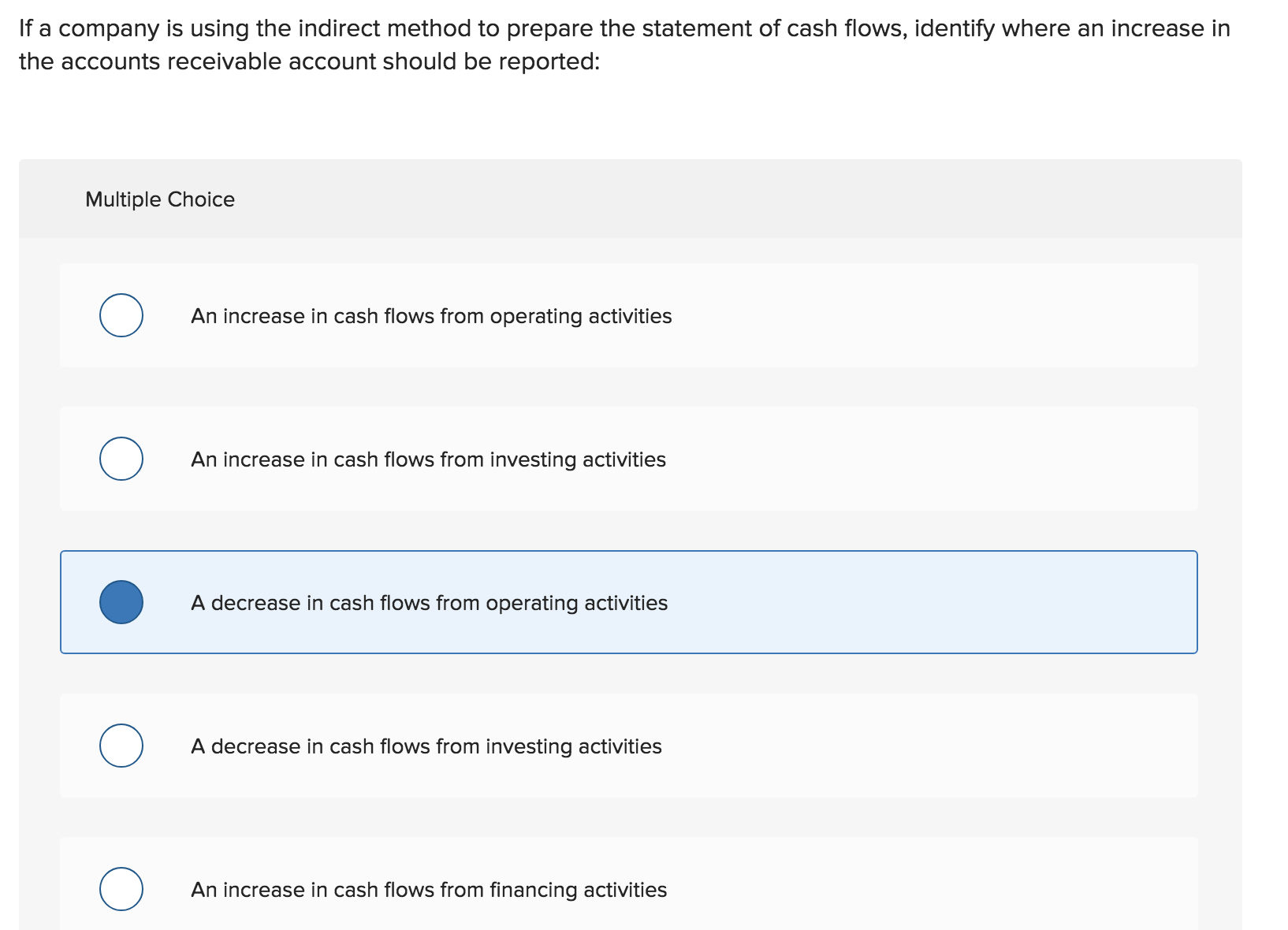The width and height of the screenshot is (1288, 930).
Task: Click the 'Multiple Choice' header label
Action: (159, 199)
